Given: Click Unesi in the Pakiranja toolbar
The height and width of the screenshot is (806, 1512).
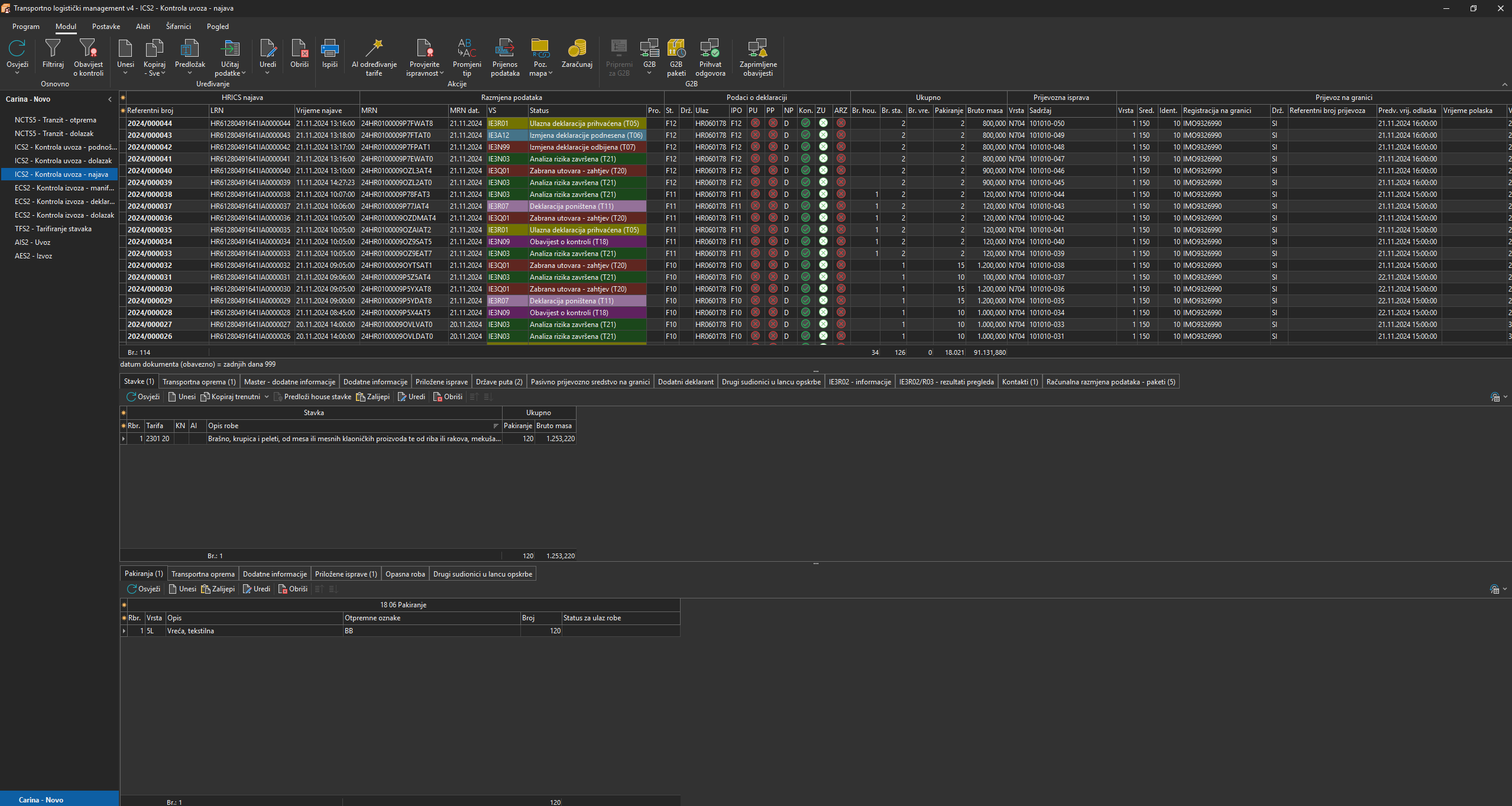Looking at the screenshot, I should (x=182, y=589).
